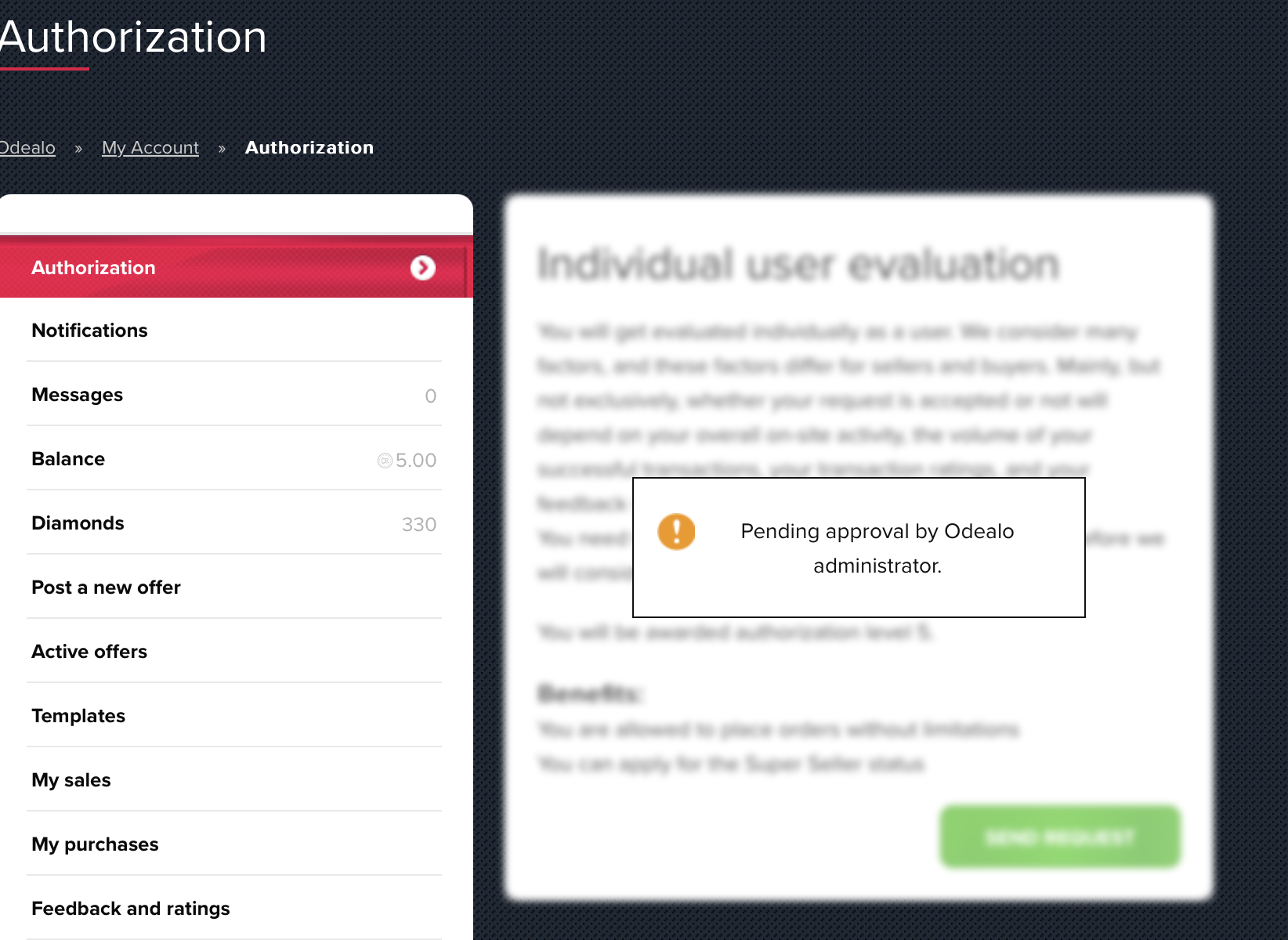Go to My sales

[x=234, y=780]
